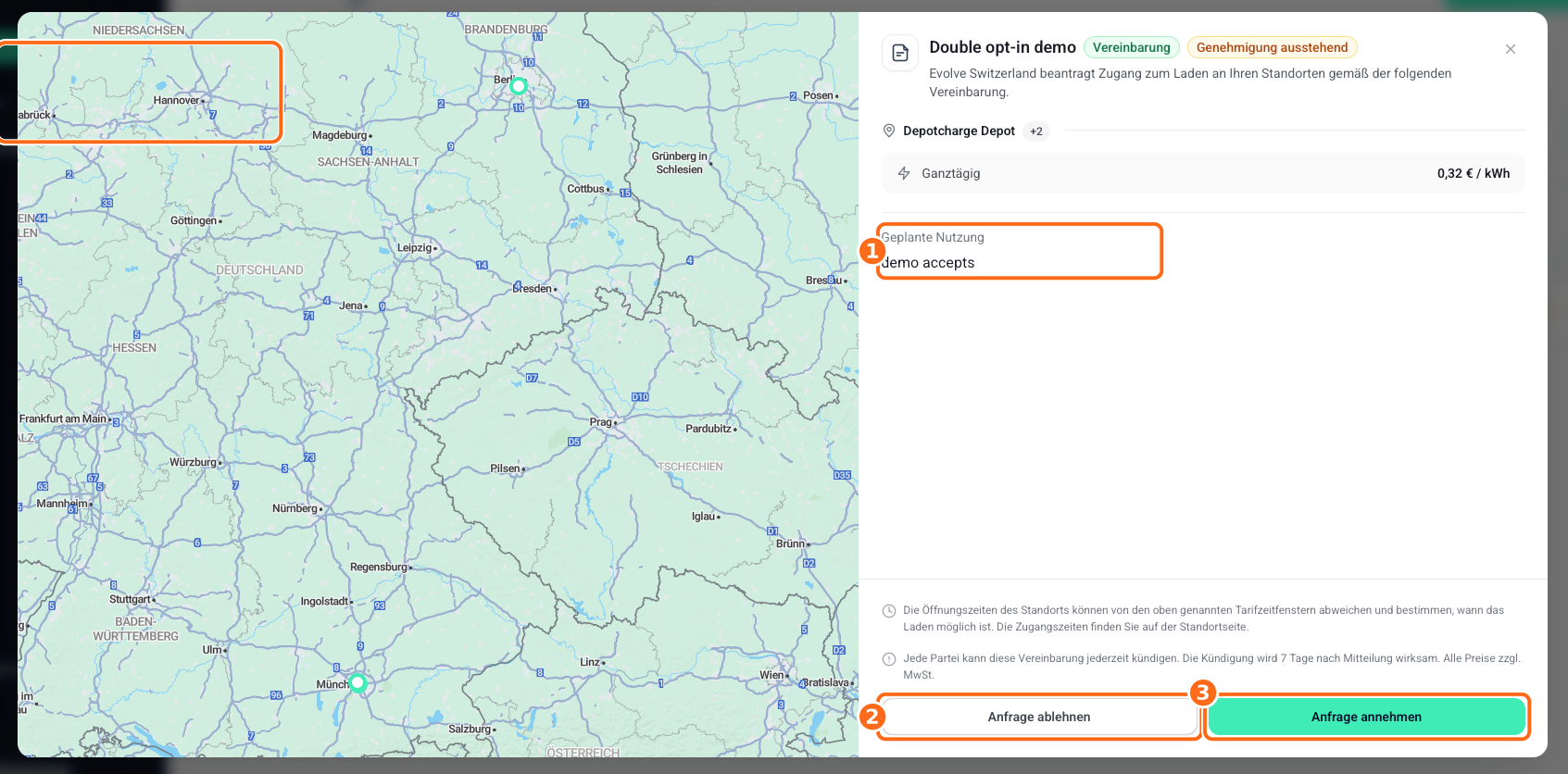Click Frankfurt am Main label on the map
The height and width of the screenshot is (774, 1568).
point(63,418)
